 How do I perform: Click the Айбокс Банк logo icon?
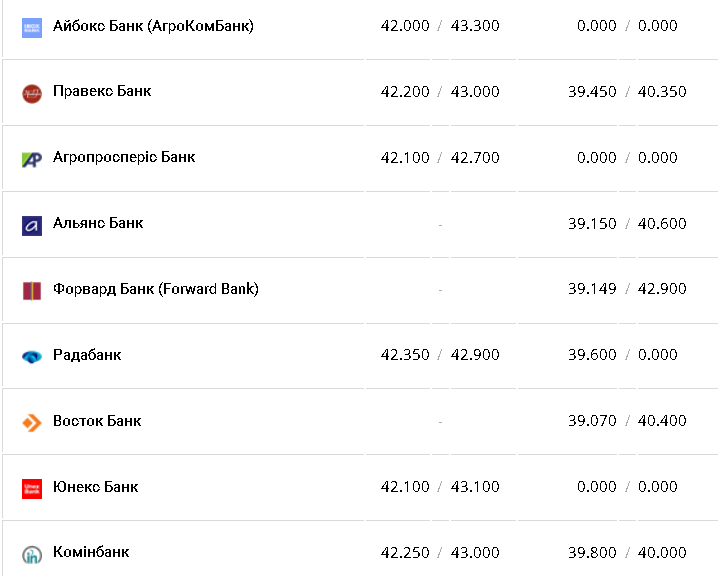32,27
